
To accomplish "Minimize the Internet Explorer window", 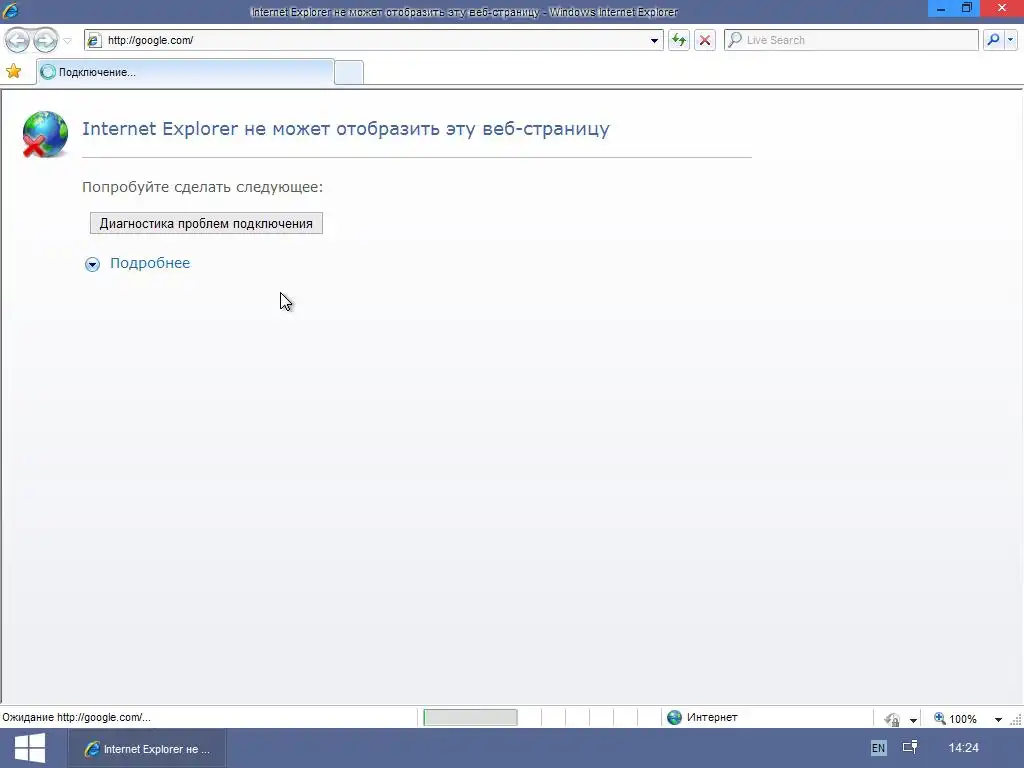I will [941, 9].
